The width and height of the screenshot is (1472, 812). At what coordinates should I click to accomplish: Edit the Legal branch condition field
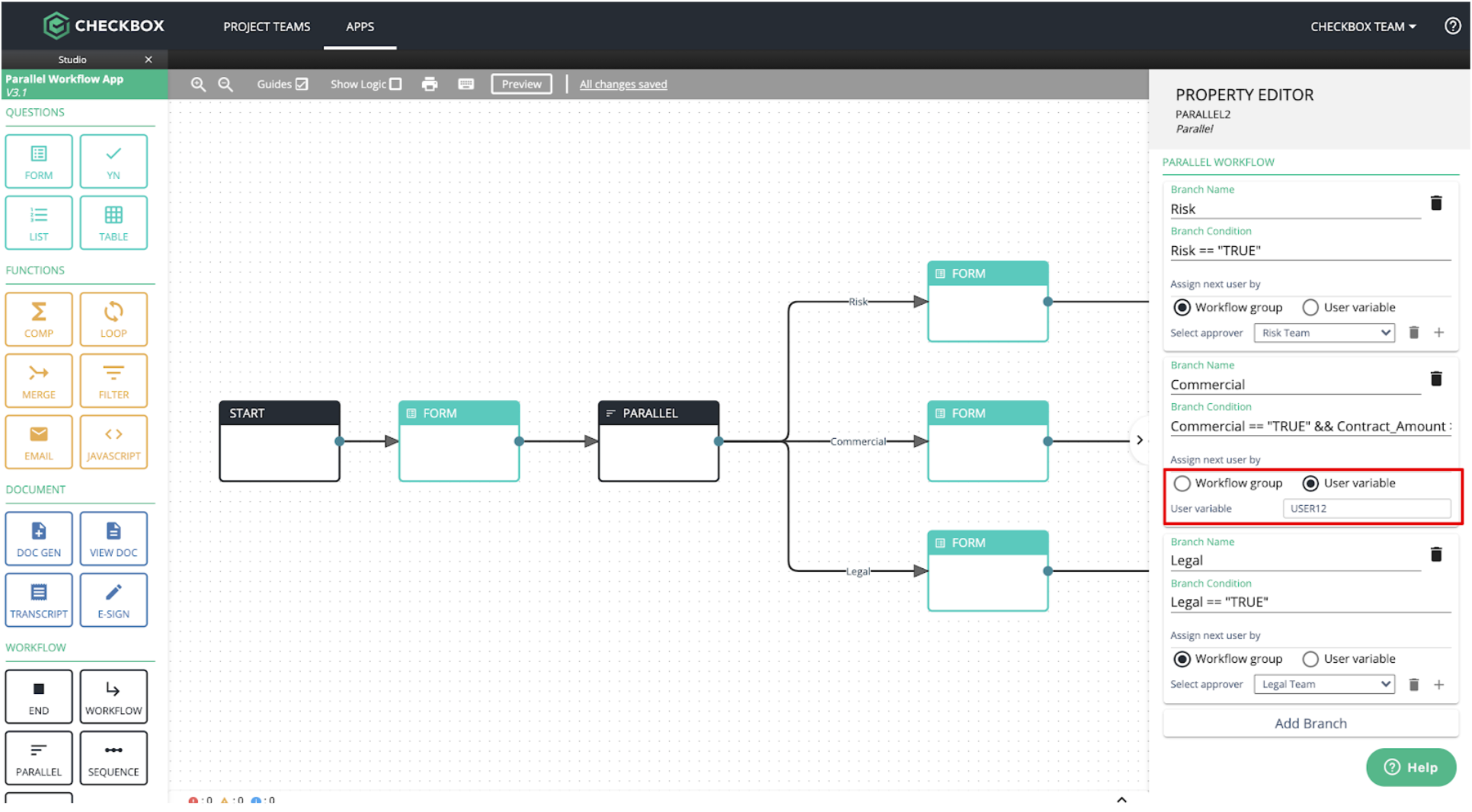(1310, 603)
